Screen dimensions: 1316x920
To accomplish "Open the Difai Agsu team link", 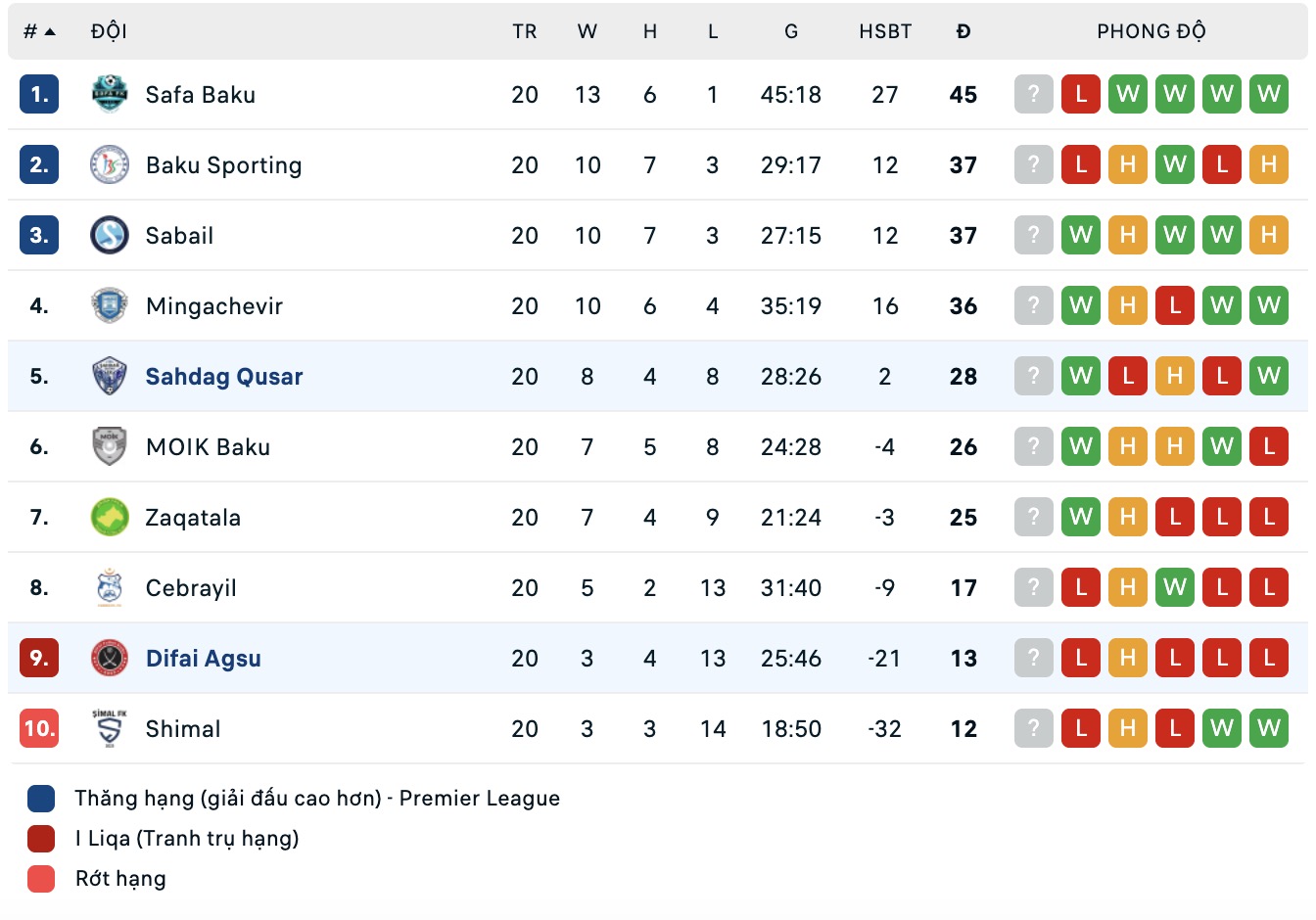I will pos(204,659).
